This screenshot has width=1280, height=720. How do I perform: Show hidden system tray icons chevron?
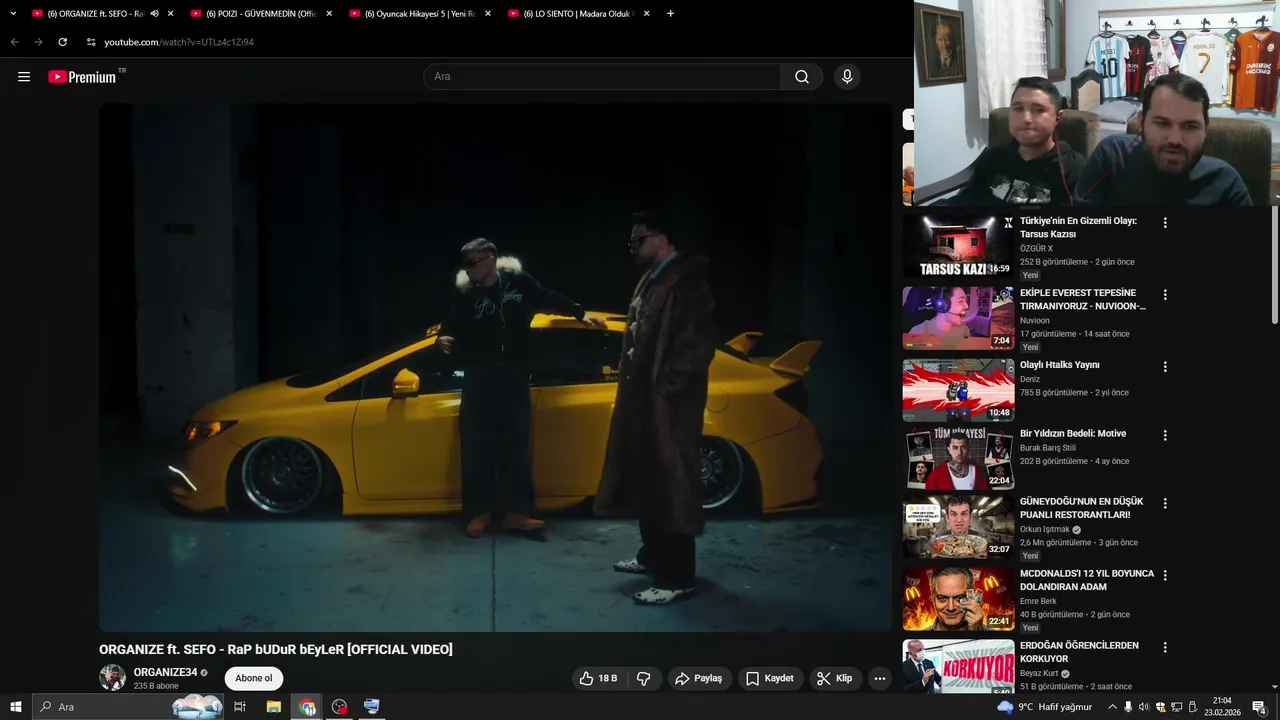1112,707
